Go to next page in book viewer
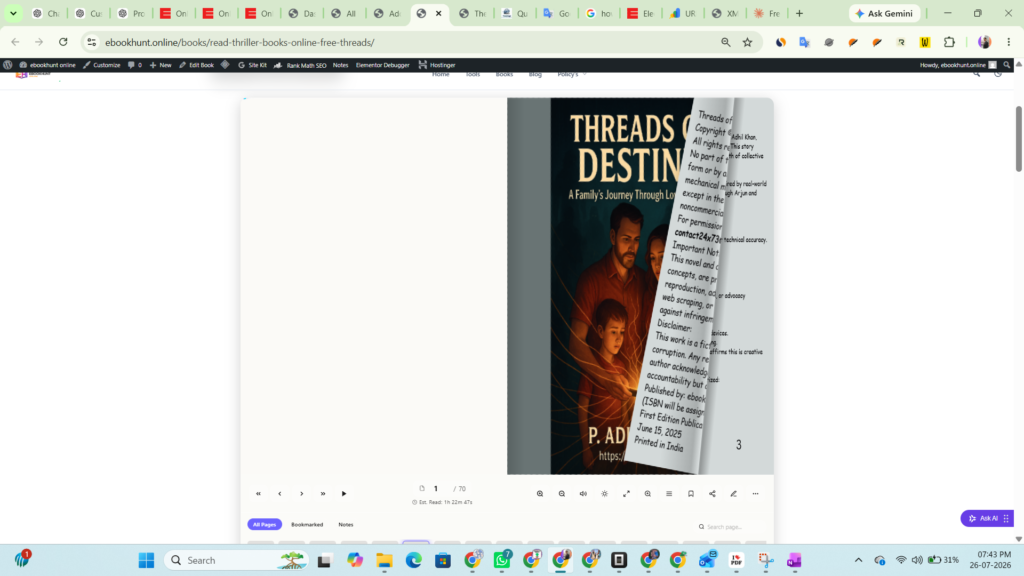1024x576 pixels. (x=302, y=494)
